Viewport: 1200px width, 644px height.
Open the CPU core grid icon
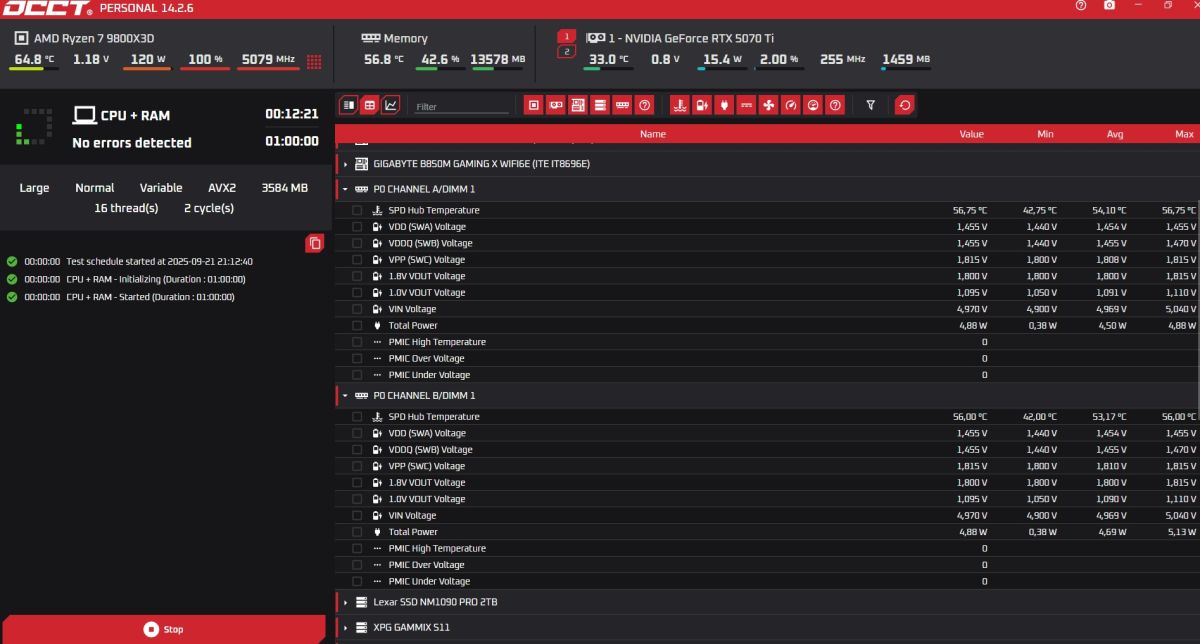tap(314, 61)
